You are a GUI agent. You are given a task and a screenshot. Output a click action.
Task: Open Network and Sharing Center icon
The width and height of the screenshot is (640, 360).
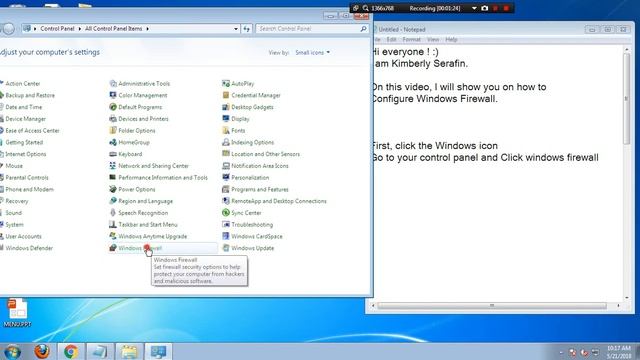pyautogui.click(x=113, y=166)
